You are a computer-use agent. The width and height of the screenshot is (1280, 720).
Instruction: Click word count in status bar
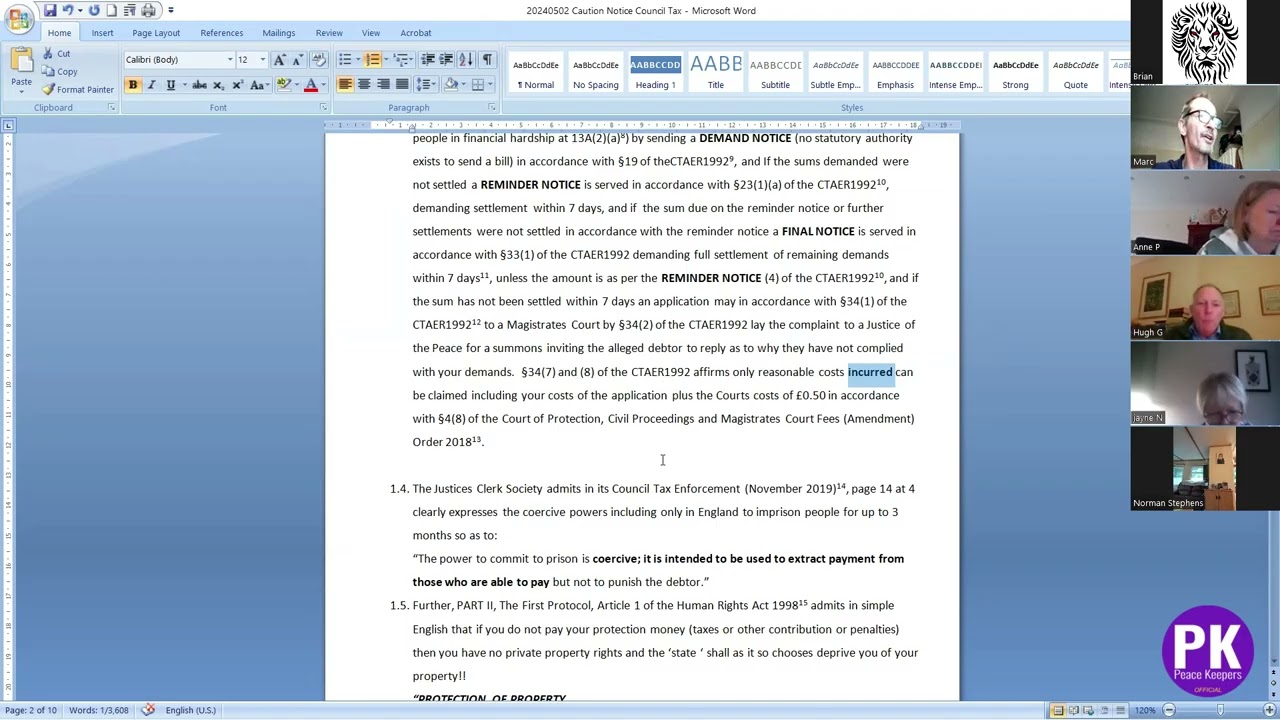point(99,710)
